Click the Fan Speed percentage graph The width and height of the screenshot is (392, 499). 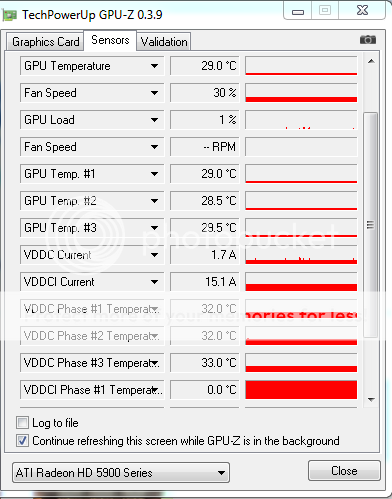point(301,93)
